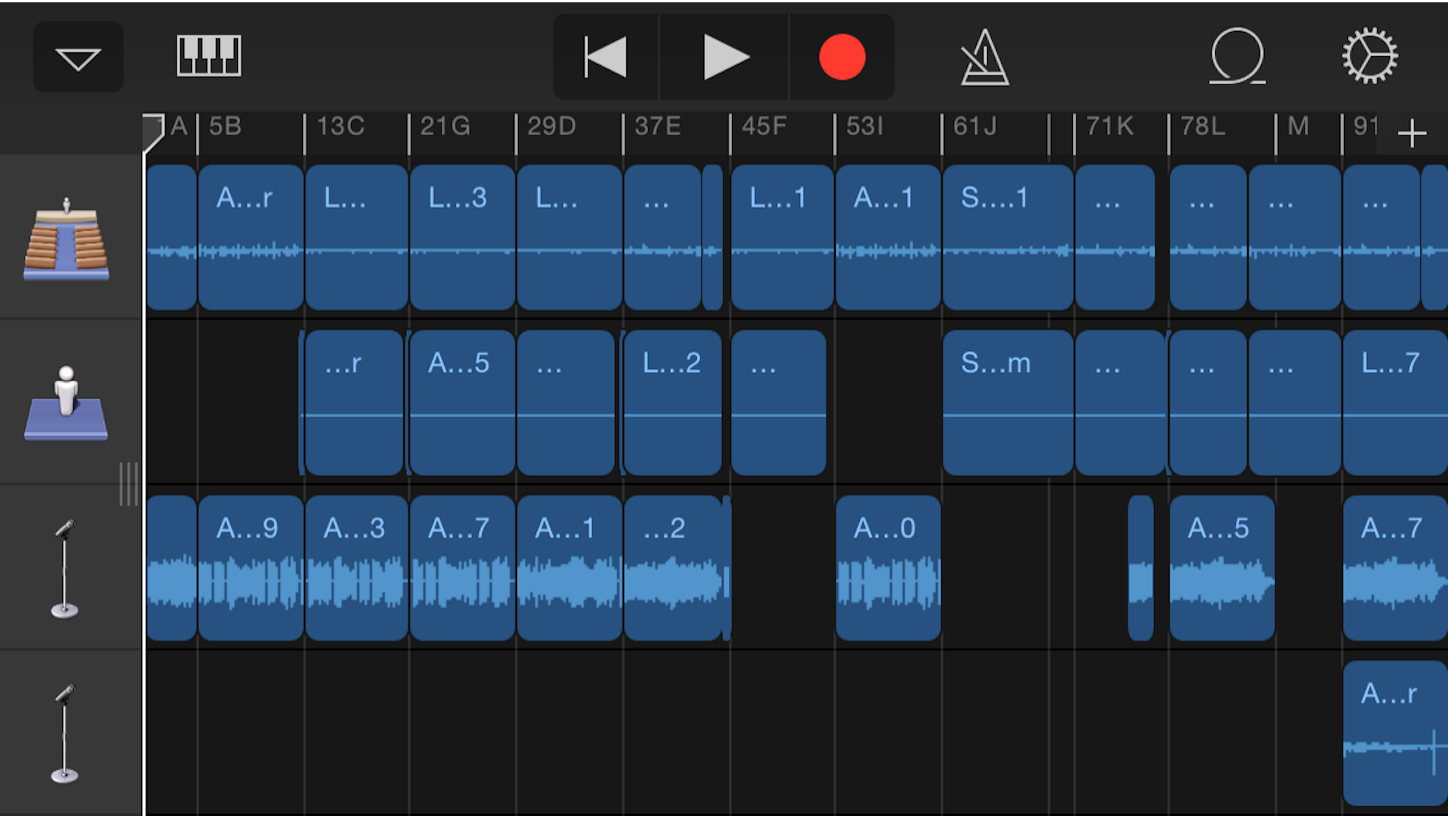The image size is (1448, 816).
Task: Go to the beginning of the song
Action: [x=606, y=57]
